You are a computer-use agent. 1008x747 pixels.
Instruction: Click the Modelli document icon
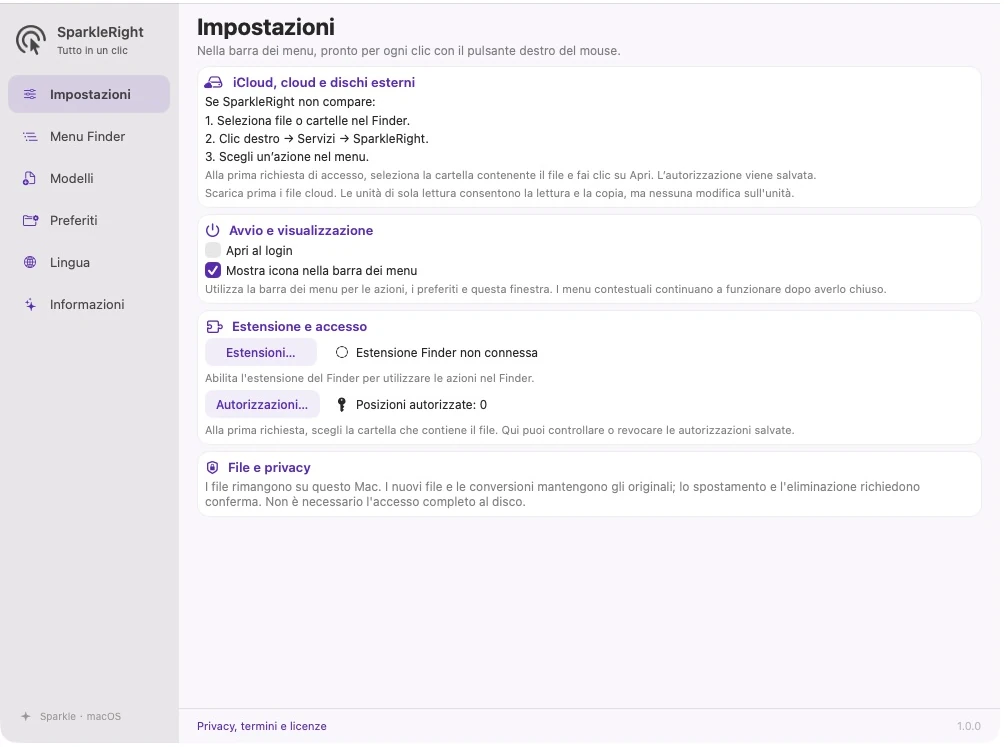30,179
